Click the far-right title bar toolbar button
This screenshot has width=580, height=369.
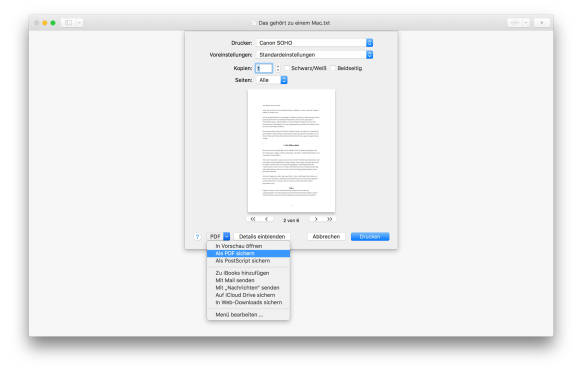(x=542, y=23)
